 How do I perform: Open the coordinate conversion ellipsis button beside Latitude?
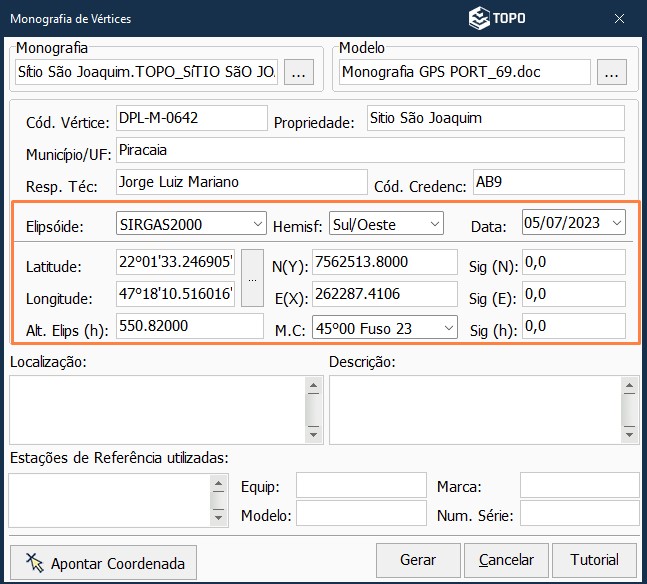point(252,278)
